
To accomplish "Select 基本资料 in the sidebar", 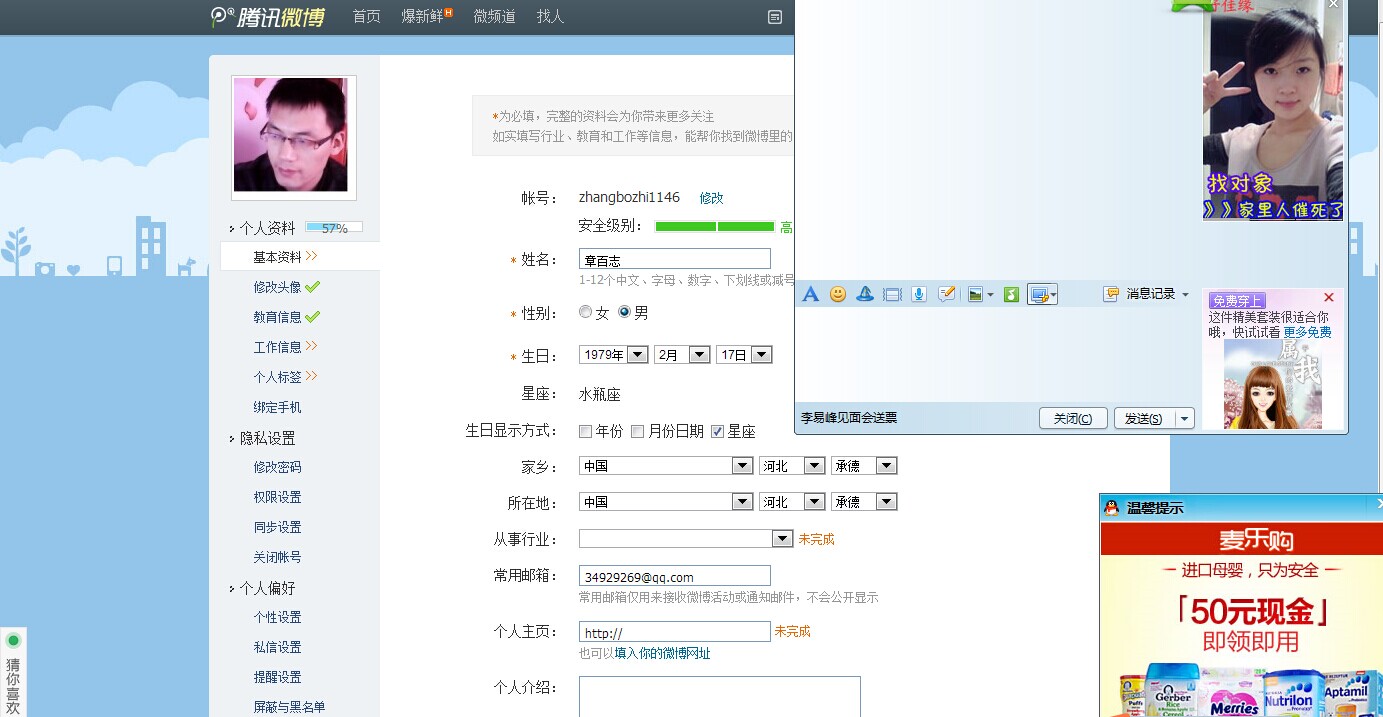I will (277, 257).
